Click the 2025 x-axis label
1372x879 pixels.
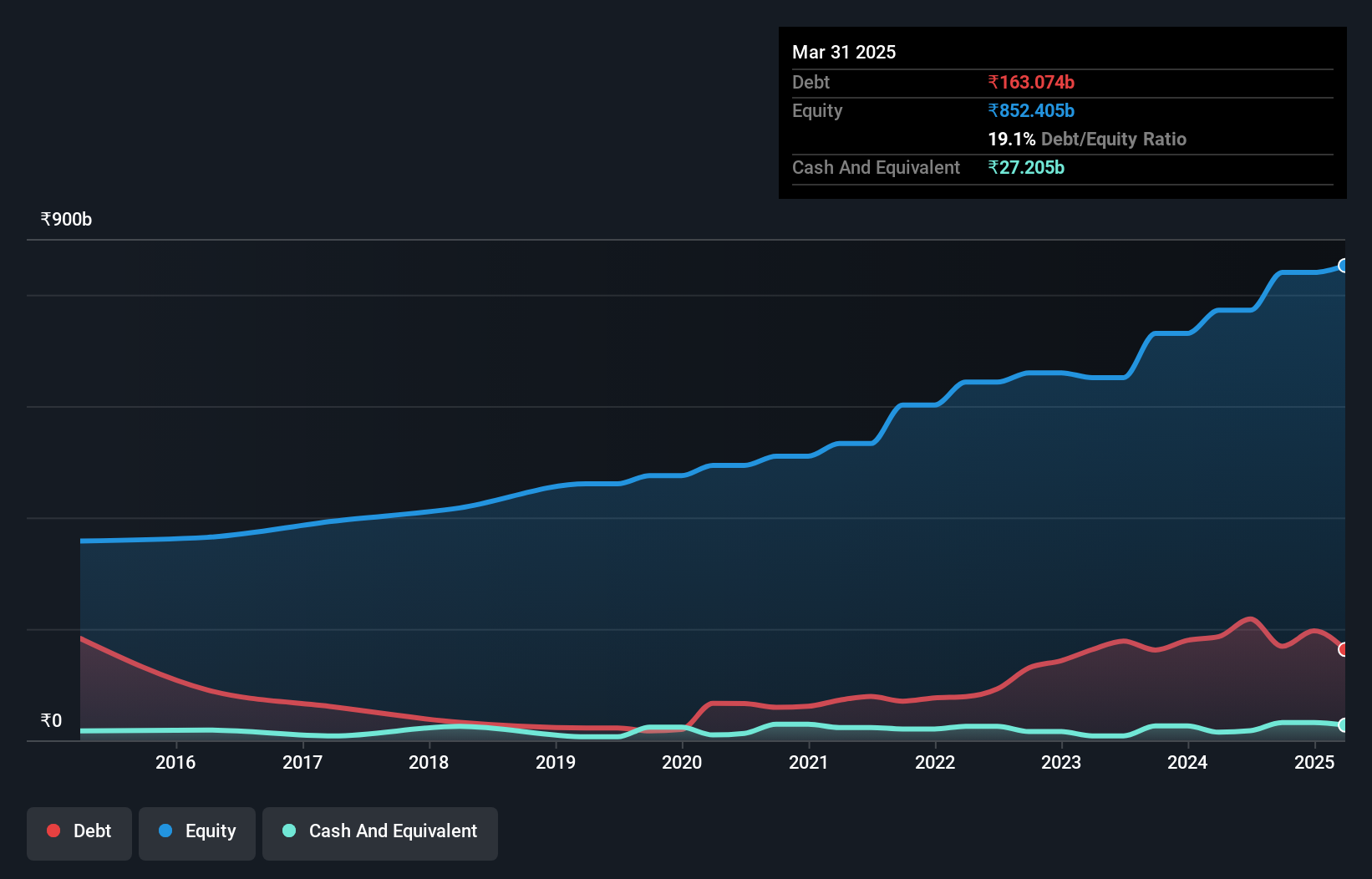(1314, 762)
